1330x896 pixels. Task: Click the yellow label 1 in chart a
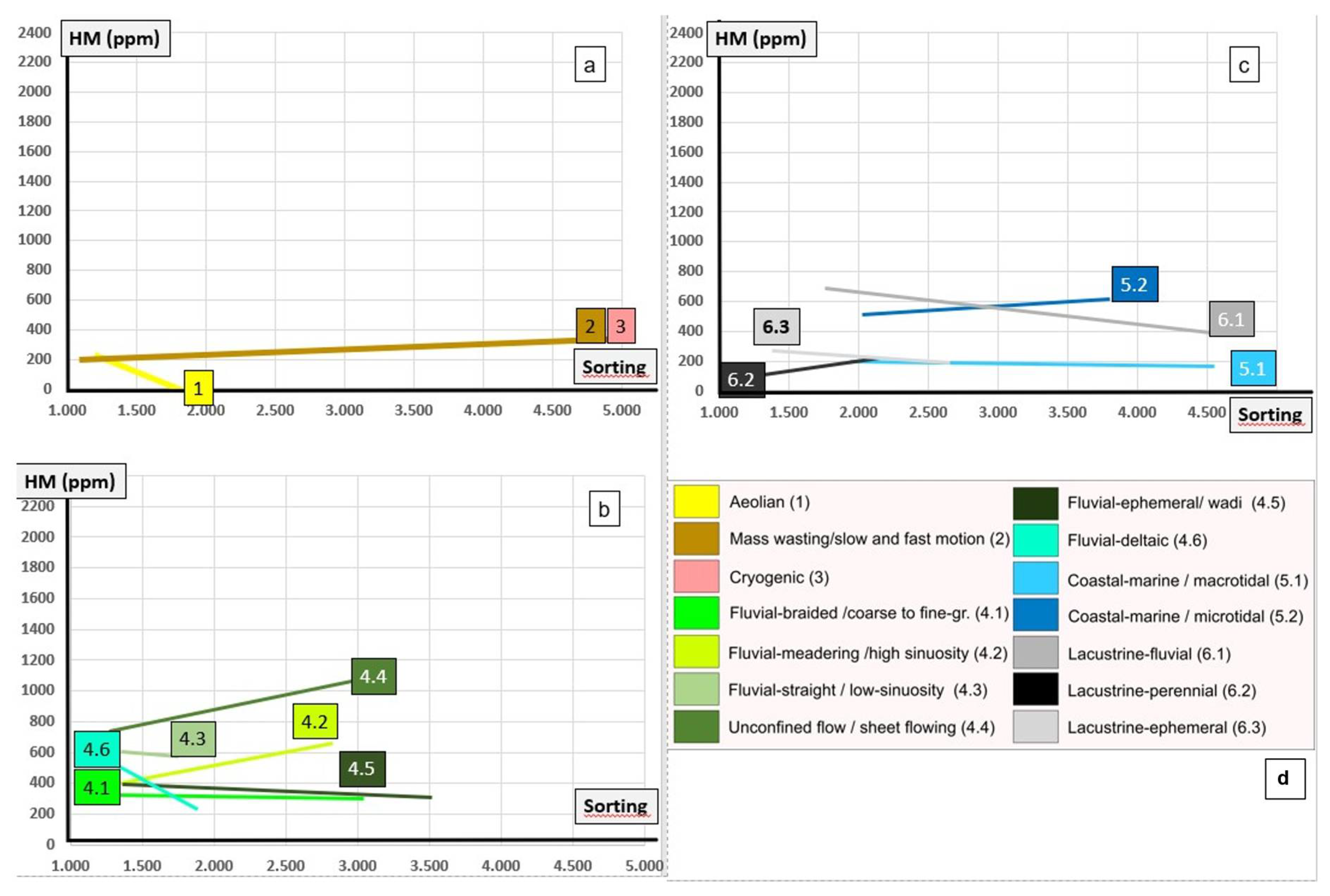point(198,388)
